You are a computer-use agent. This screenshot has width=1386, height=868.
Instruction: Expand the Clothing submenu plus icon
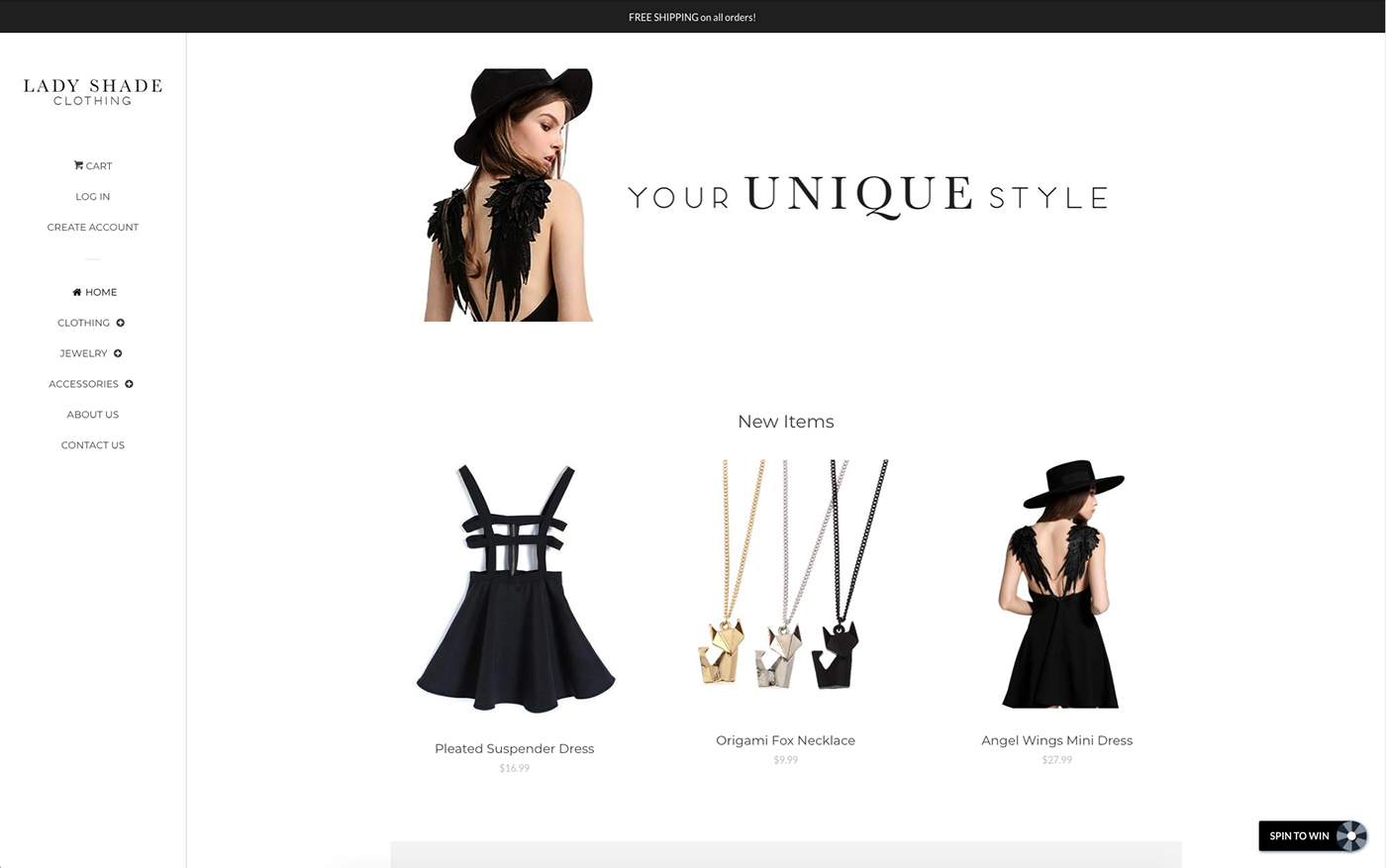(121, 323)
